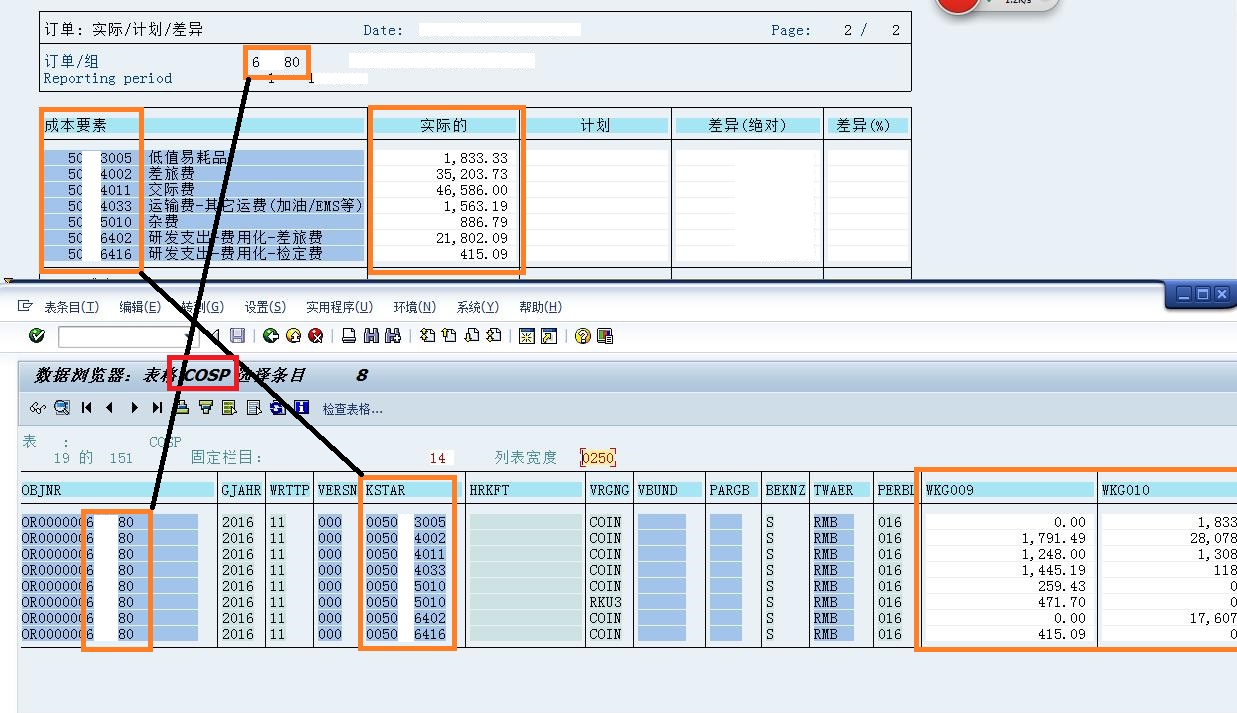The width and height of the screenshot is (1237, 713).
Task: Click the Create New Session icon
Action: pyautogui.click(x=527, y=336)
